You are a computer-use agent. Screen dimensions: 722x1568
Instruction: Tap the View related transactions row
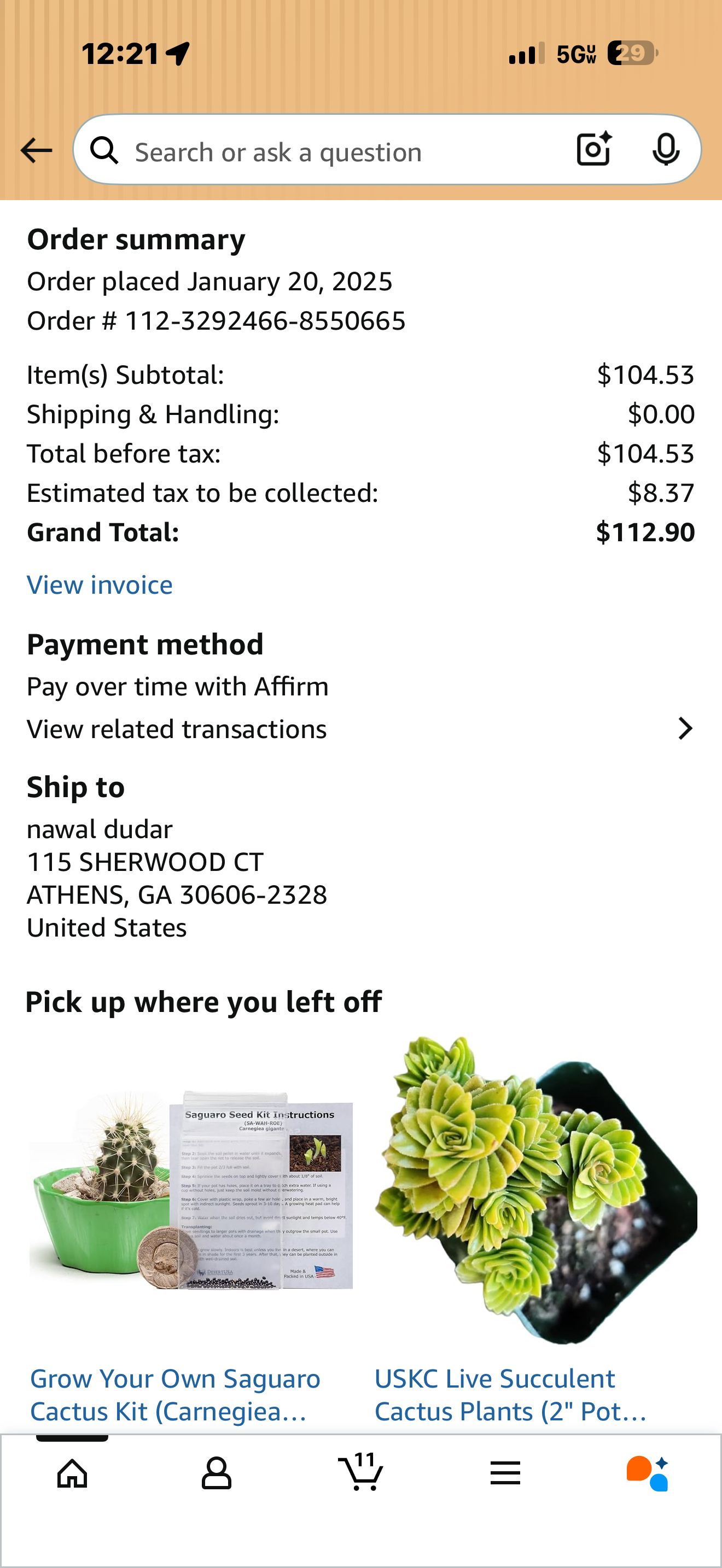pyautogui.click(x=361, y=729)
